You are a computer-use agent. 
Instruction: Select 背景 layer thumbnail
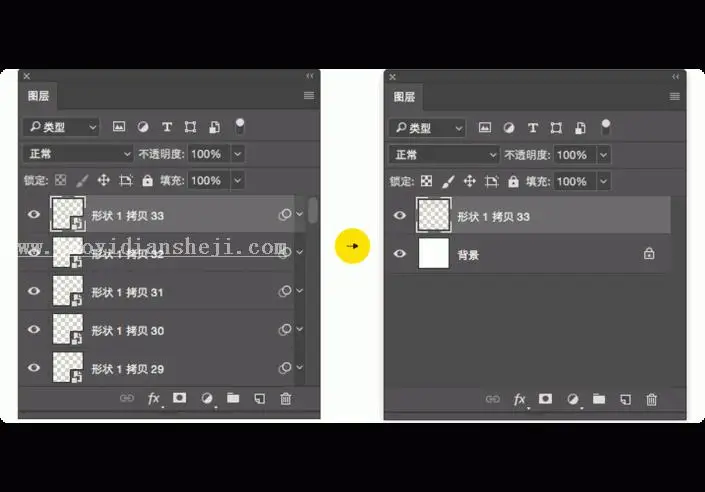tap(434, 254)
